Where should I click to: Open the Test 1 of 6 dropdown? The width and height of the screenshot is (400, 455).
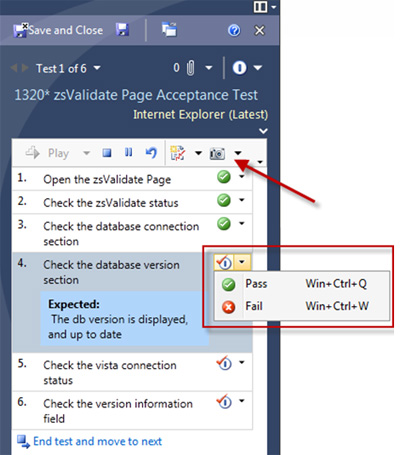pos(97,68)
